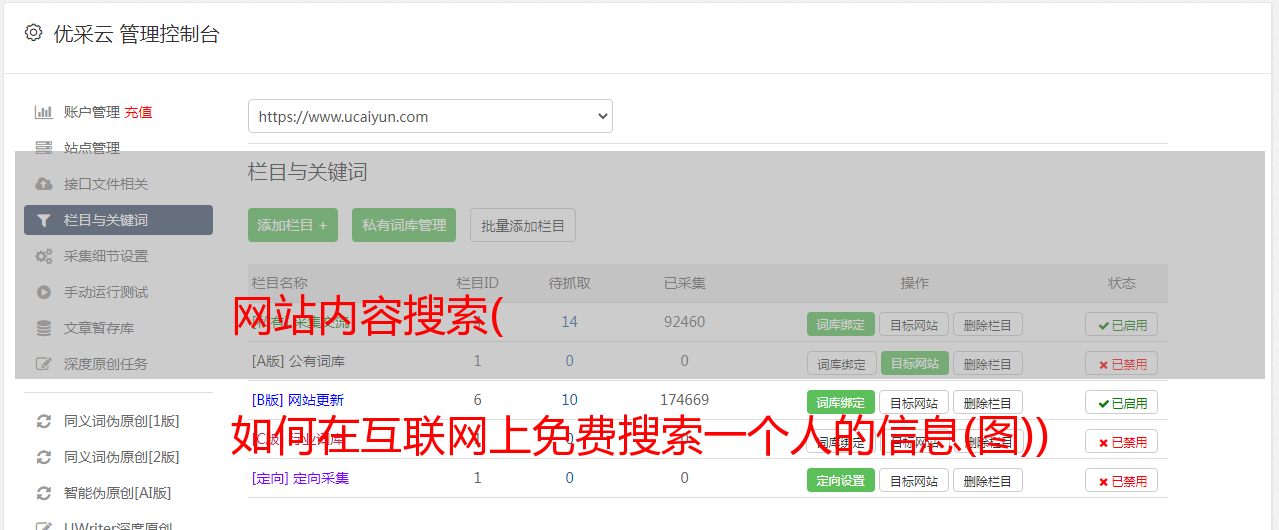Click the 待抓取 column header

(x=569, y=283)
